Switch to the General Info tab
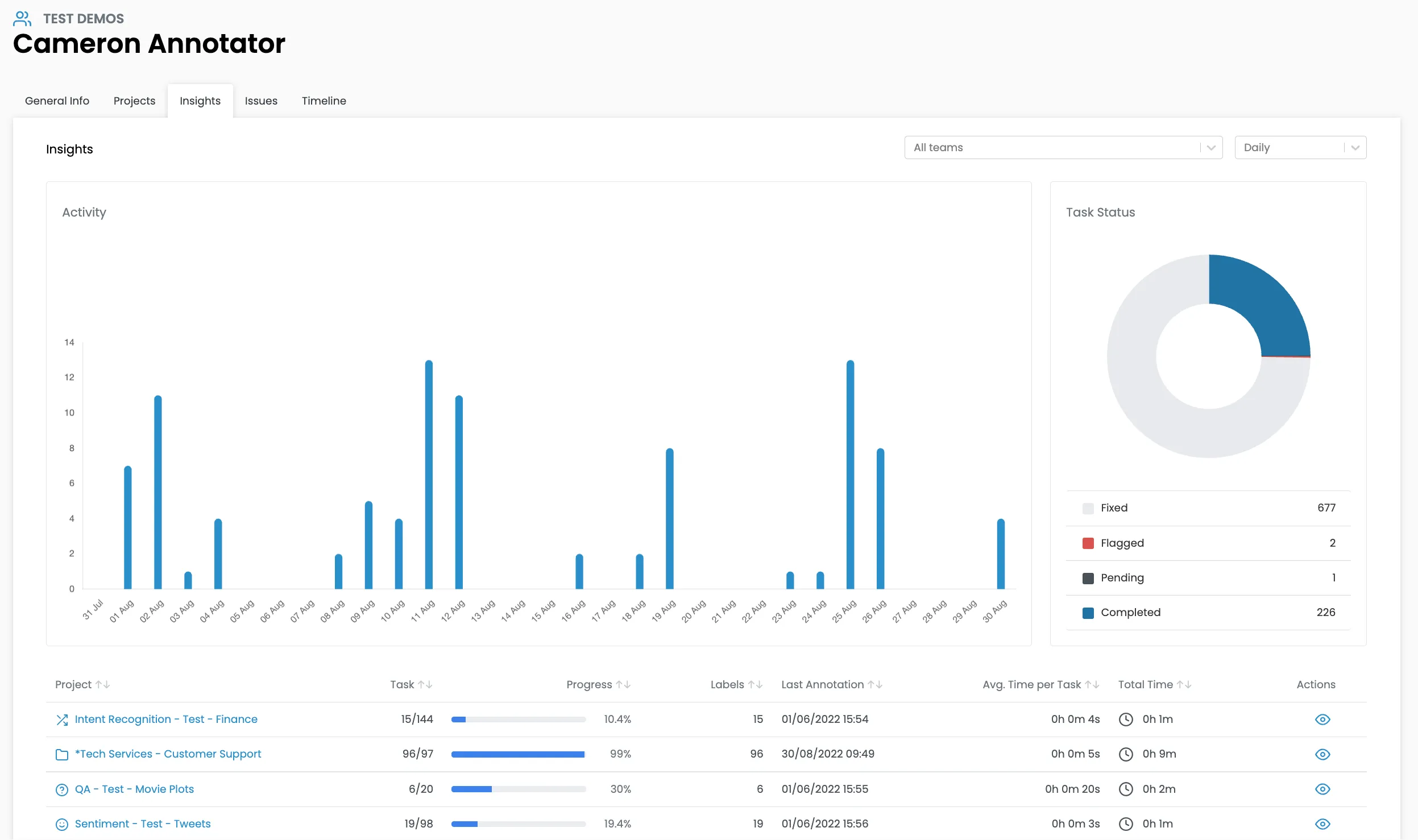 click(57, 101)
